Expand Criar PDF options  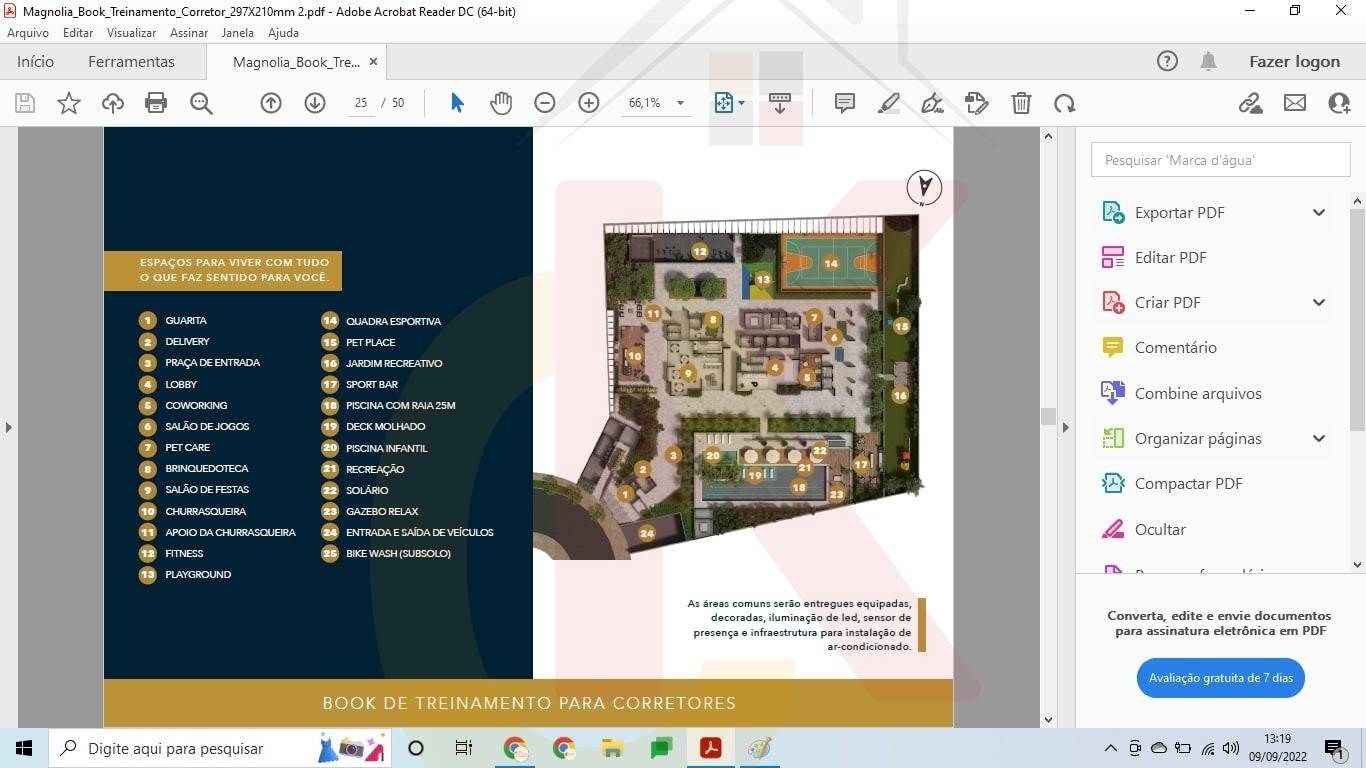point(1319,302)
